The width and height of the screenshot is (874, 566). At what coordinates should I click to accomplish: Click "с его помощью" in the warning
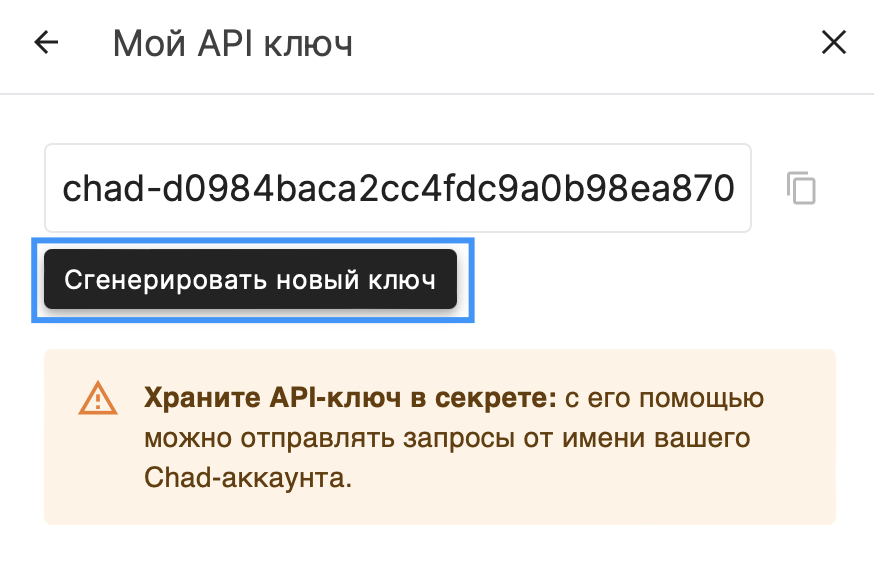tap(651, 398)
